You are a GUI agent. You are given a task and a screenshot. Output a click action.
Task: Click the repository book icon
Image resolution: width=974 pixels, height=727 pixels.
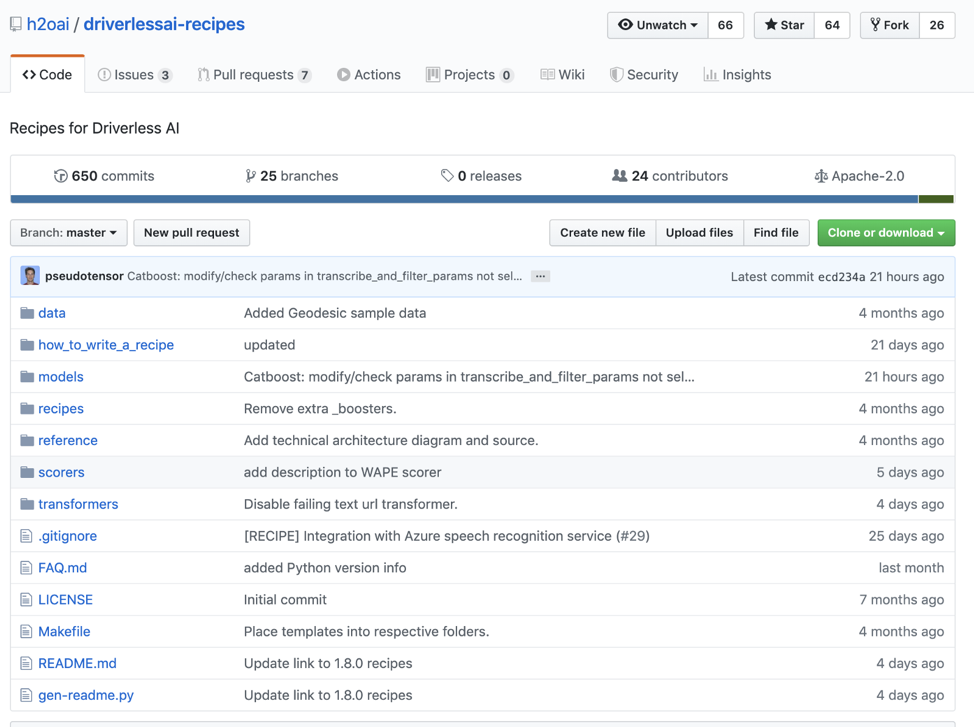[16, 24]
